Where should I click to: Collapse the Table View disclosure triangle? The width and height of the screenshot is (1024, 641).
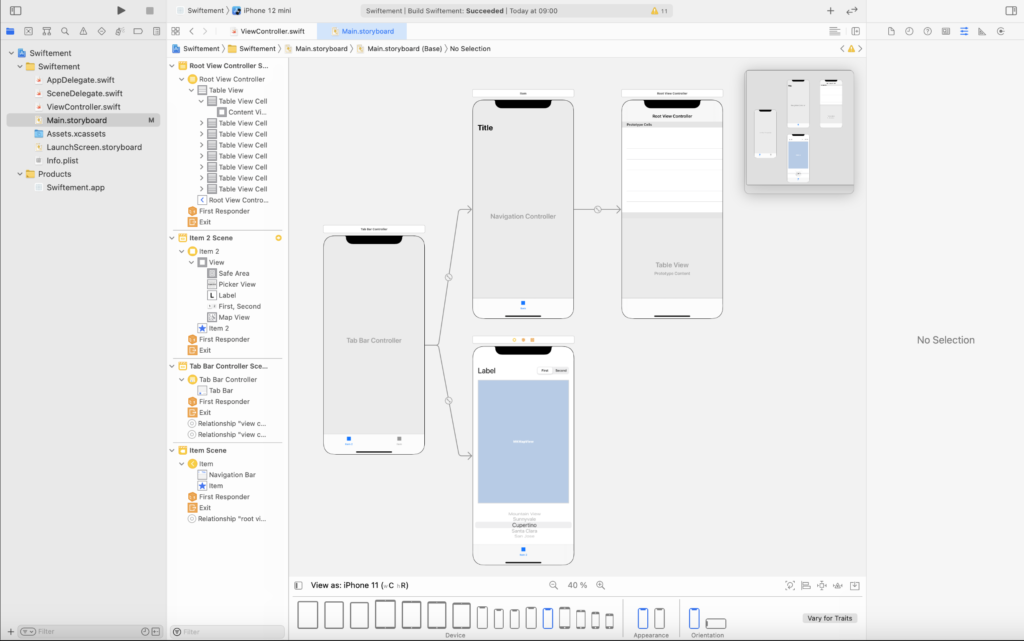tap(190, 90)
